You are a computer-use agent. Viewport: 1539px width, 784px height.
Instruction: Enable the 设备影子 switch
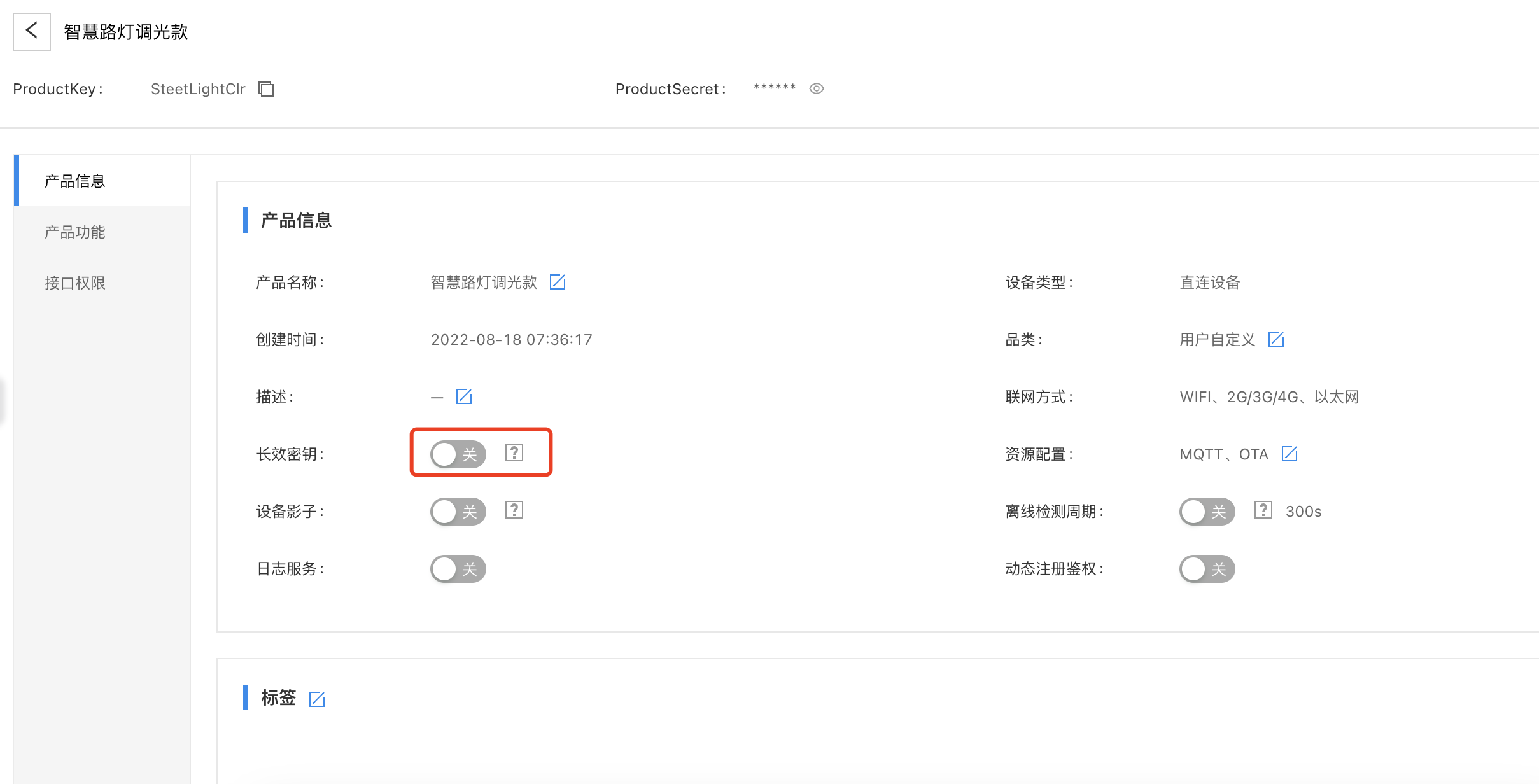458,512
